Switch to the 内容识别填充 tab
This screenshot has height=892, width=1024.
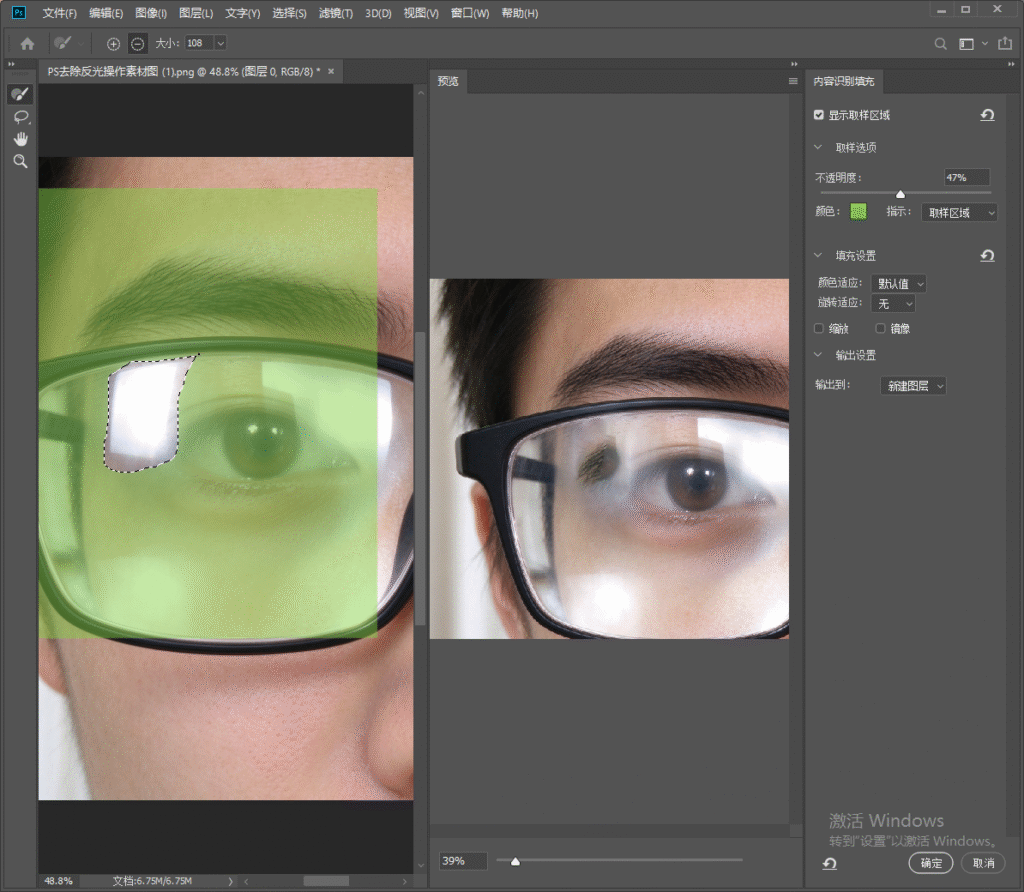(x=844, y=81)
